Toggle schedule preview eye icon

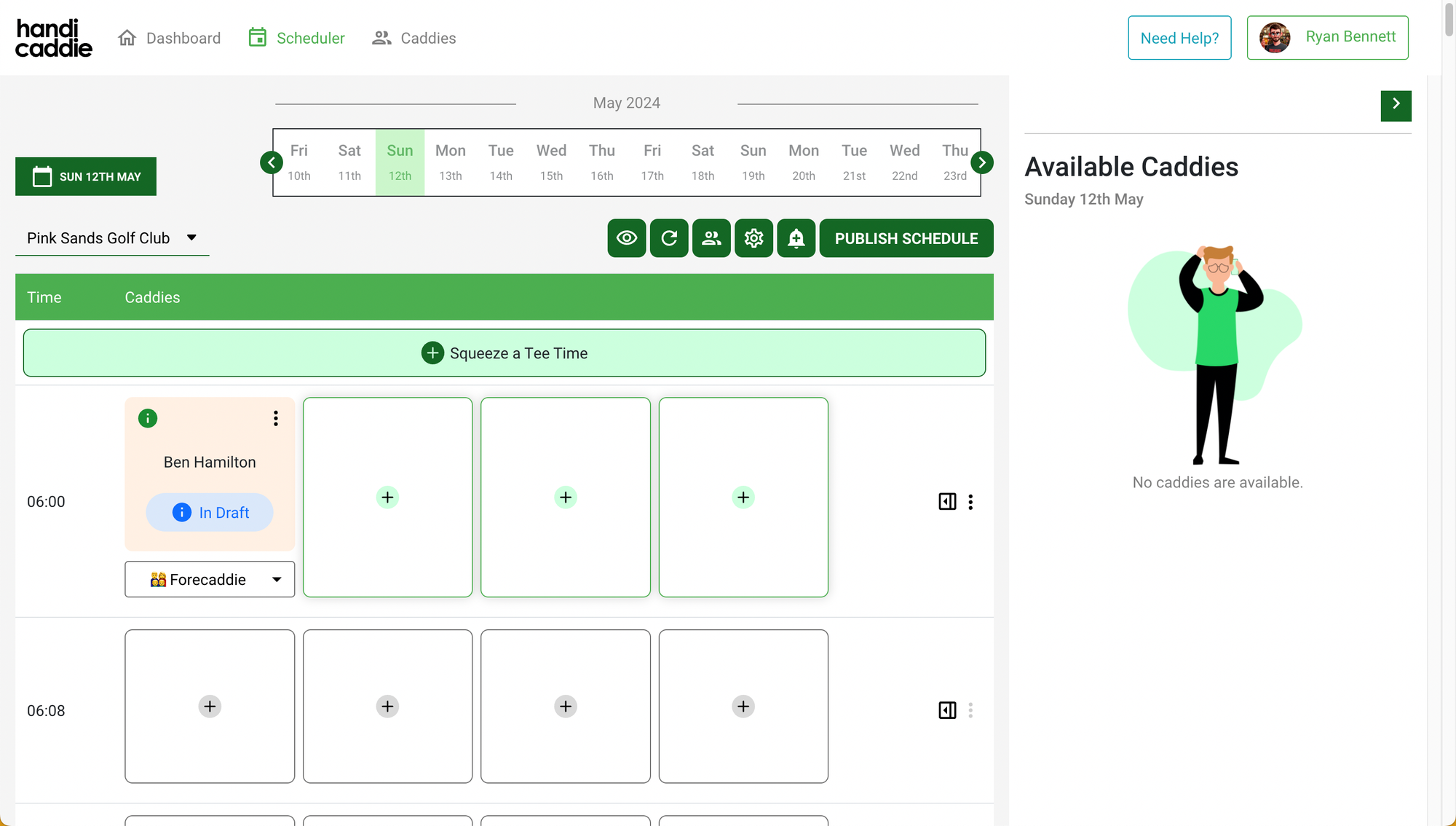pyautogui.click(x=626, y=238)
